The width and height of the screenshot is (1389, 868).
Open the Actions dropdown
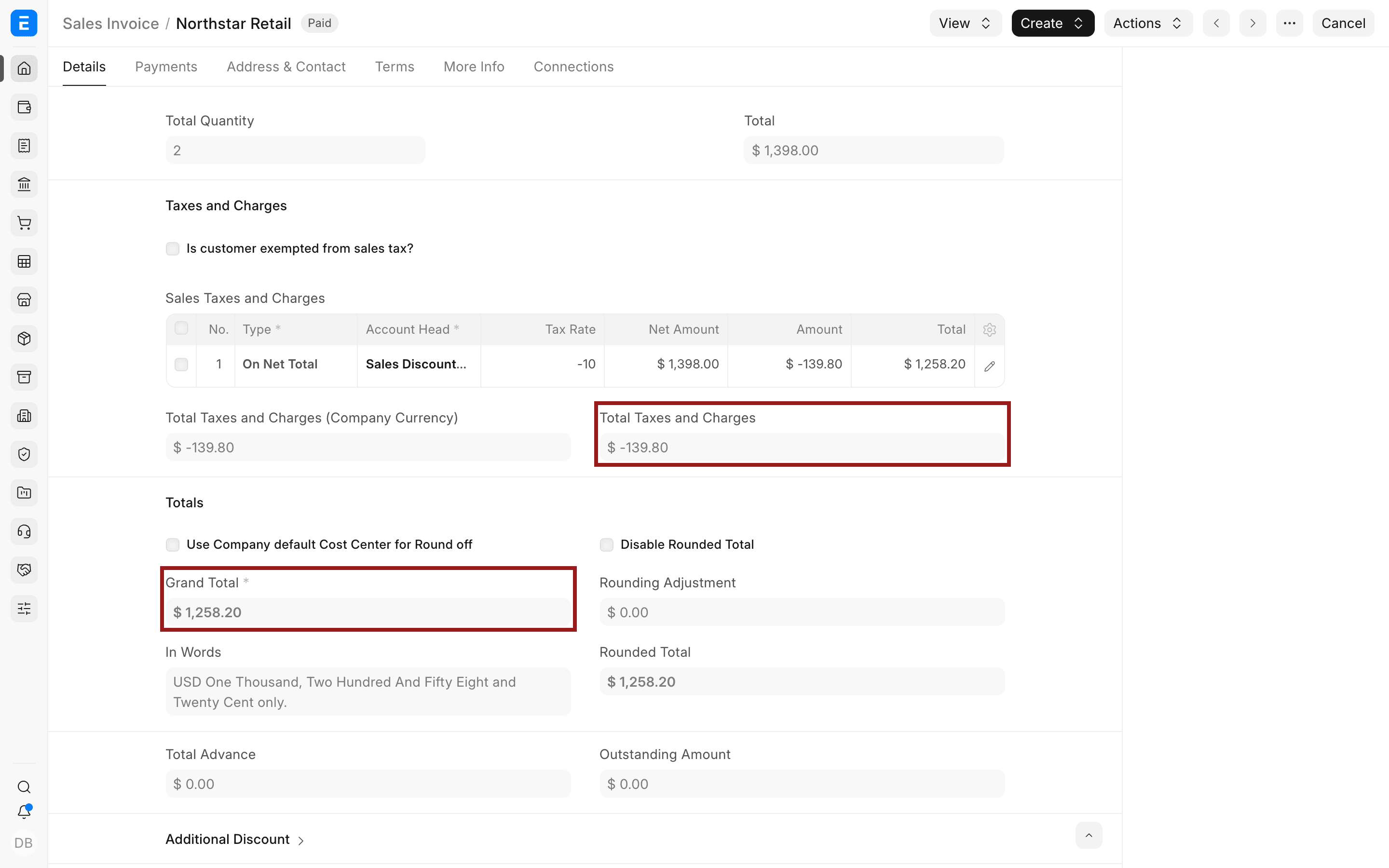(1148, 23)
